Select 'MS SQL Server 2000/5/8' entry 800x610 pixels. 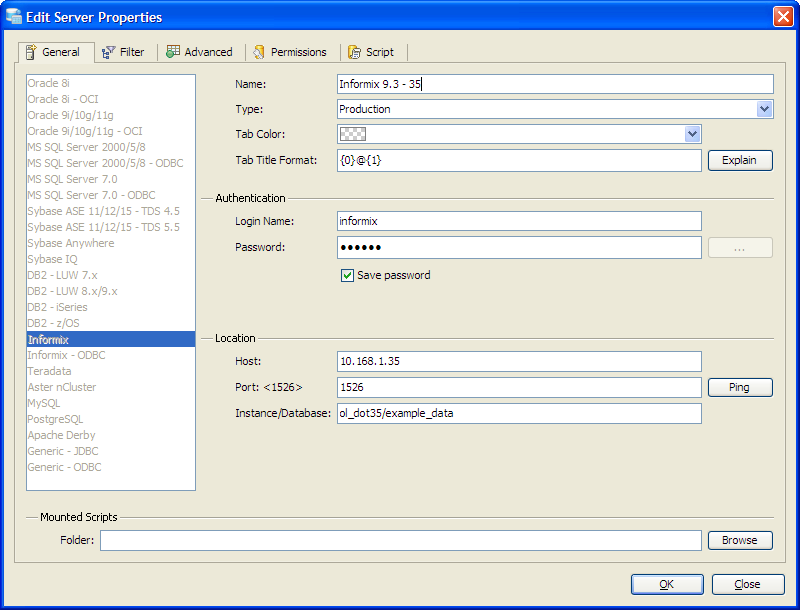click(111, 147)
